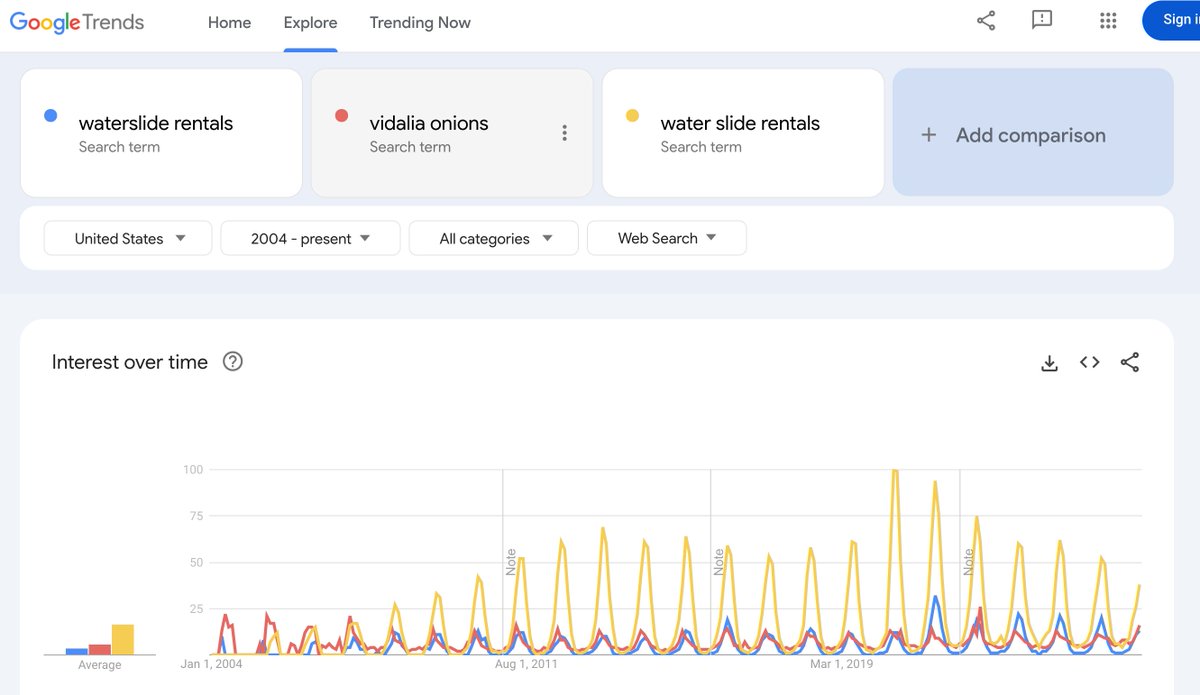
Task: Click the Note marker near 2016
Action: pyautogui.click(x=718, y=562)
